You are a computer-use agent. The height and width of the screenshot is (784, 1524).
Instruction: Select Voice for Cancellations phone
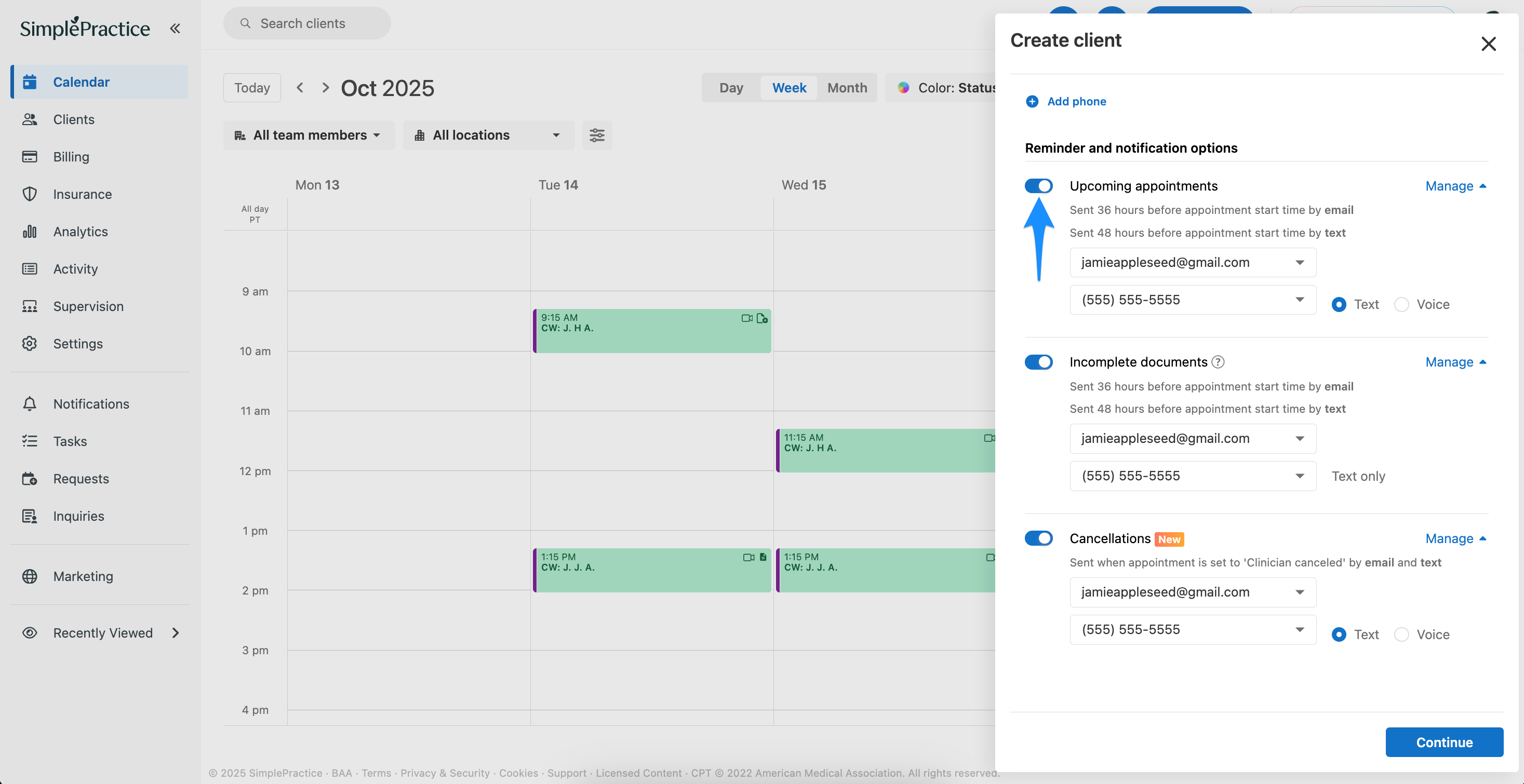[1401, 634]
